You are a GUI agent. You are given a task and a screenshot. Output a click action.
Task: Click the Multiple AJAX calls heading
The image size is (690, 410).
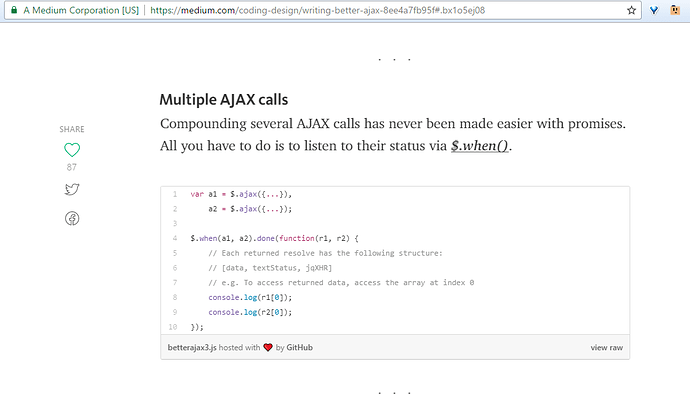coord(224,100)
